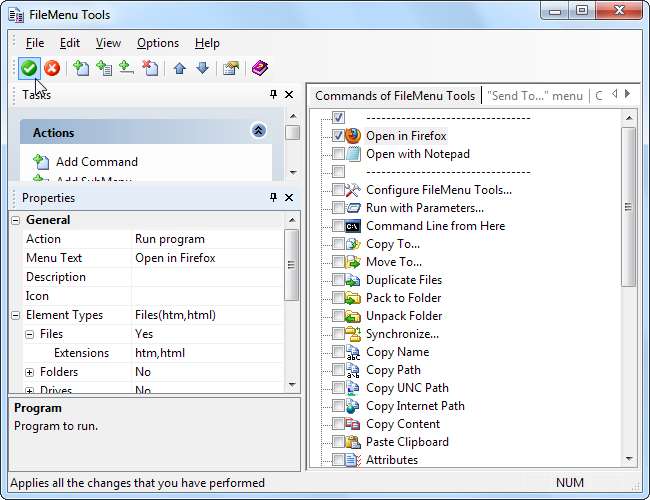
Task: Switch to the "Send To..." menu tab
Action: 534,96
